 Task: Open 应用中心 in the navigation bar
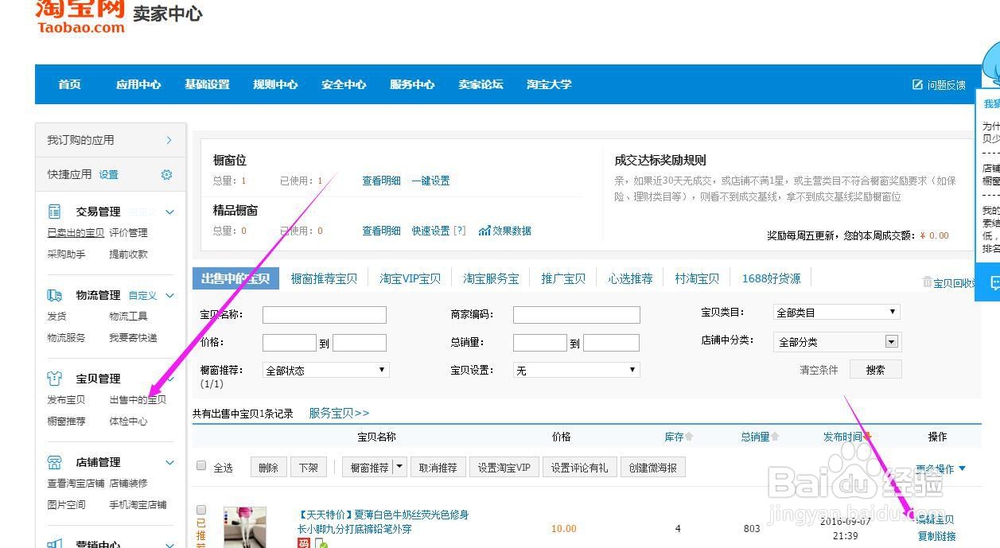click(138, 84)
